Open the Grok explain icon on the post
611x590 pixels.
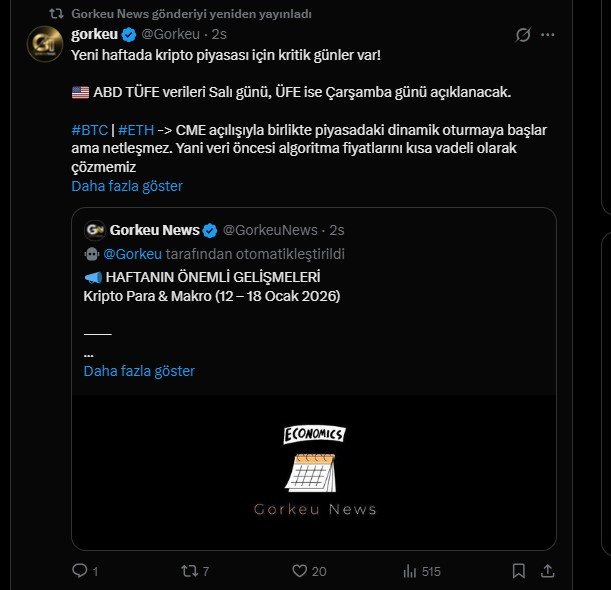point(522,35)
